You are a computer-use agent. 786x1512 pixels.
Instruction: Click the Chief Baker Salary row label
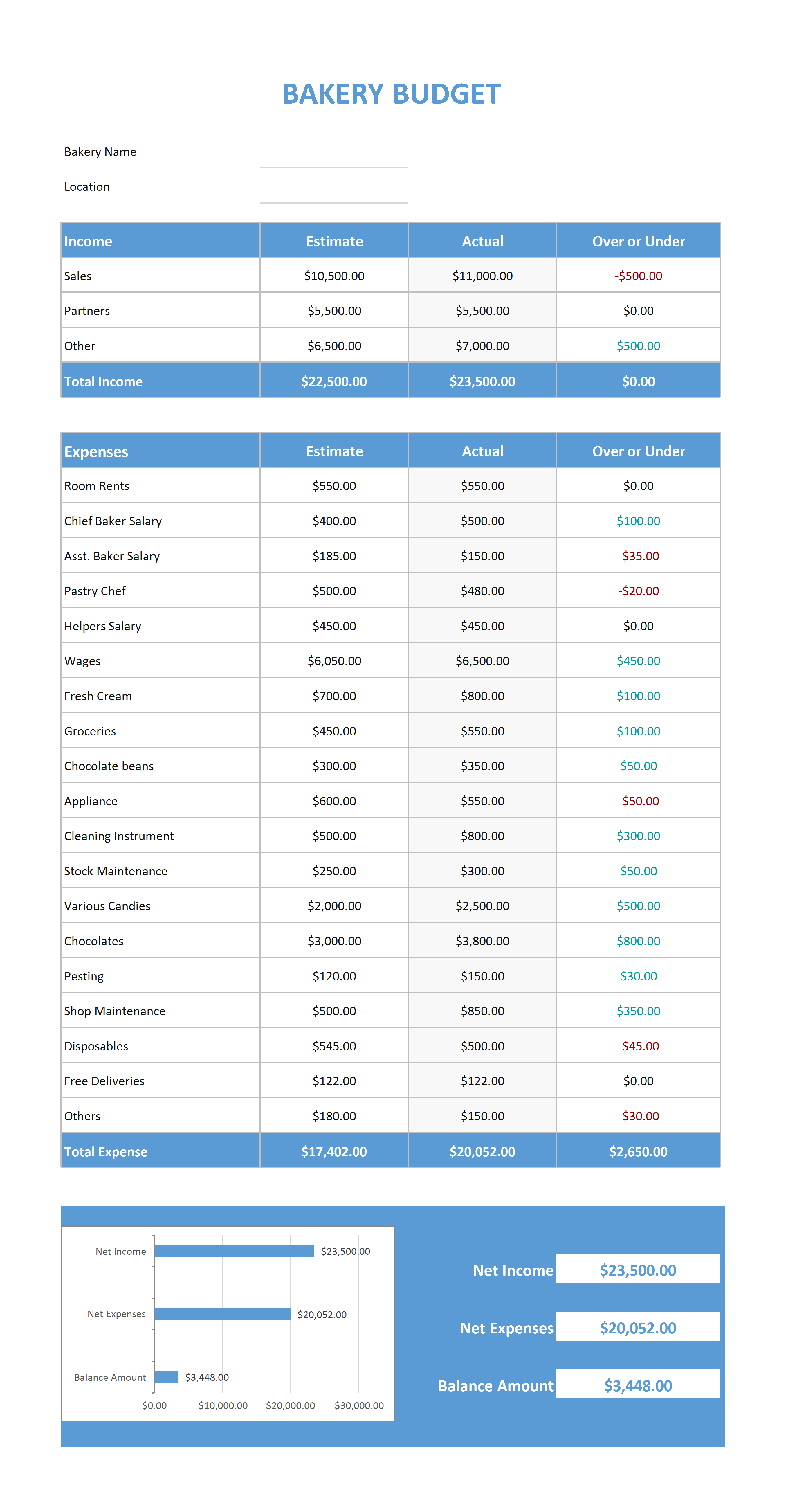[113, 521]
